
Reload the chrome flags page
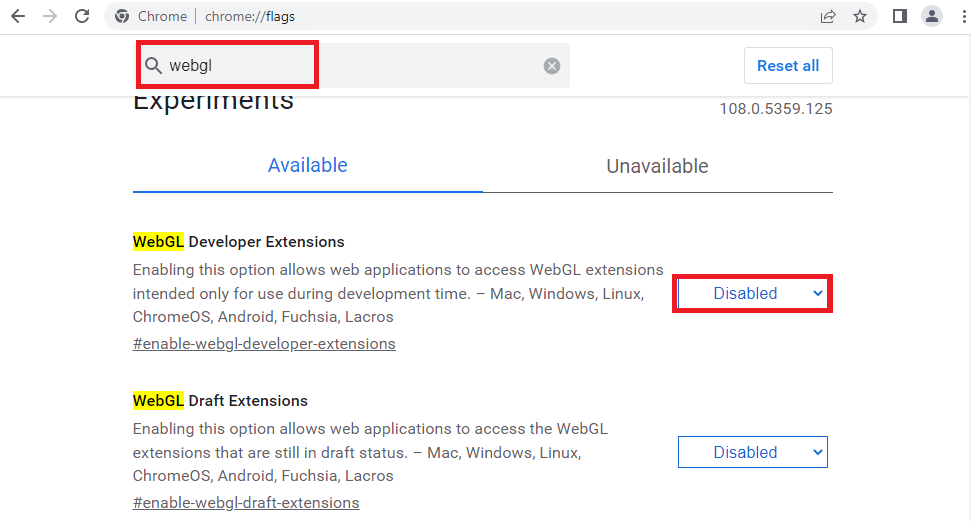click(x=82, y=16)
